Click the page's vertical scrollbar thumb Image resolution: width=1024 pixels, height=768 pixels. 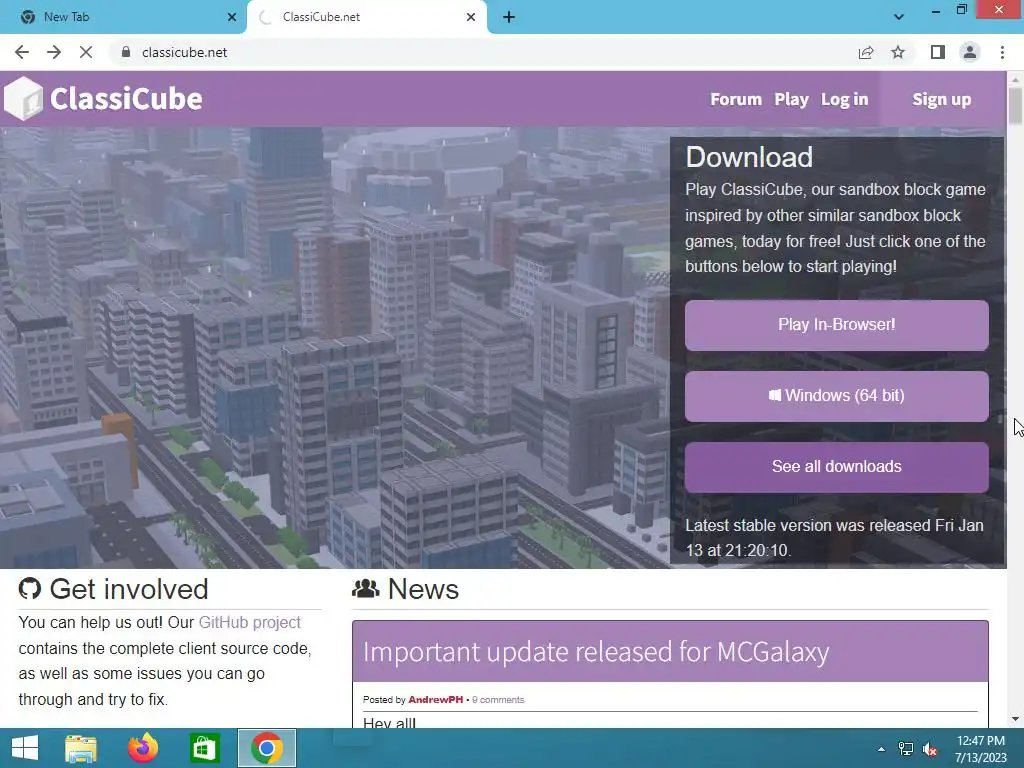(1015, 104)
